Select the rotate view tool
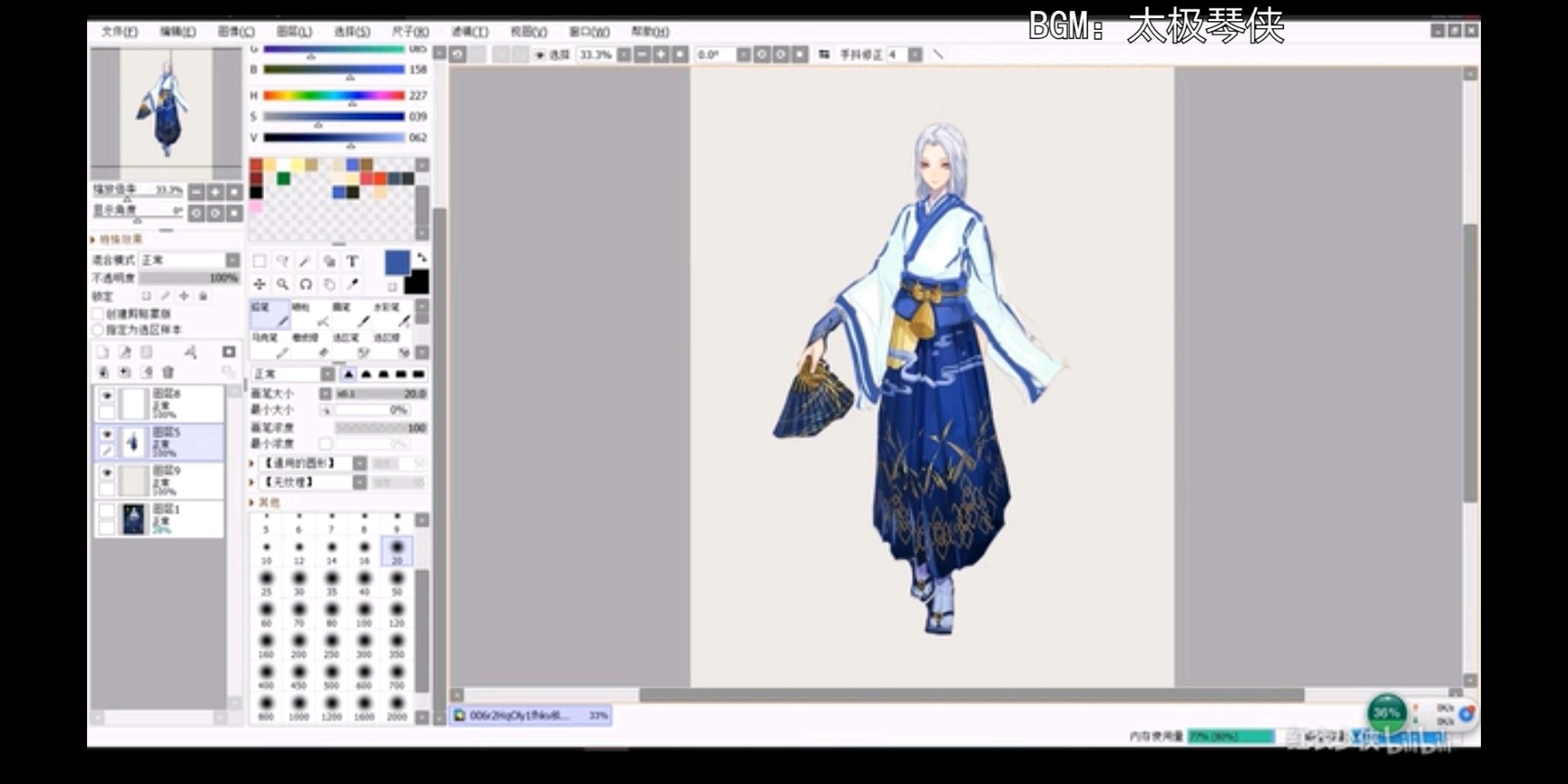 point(306,284)
